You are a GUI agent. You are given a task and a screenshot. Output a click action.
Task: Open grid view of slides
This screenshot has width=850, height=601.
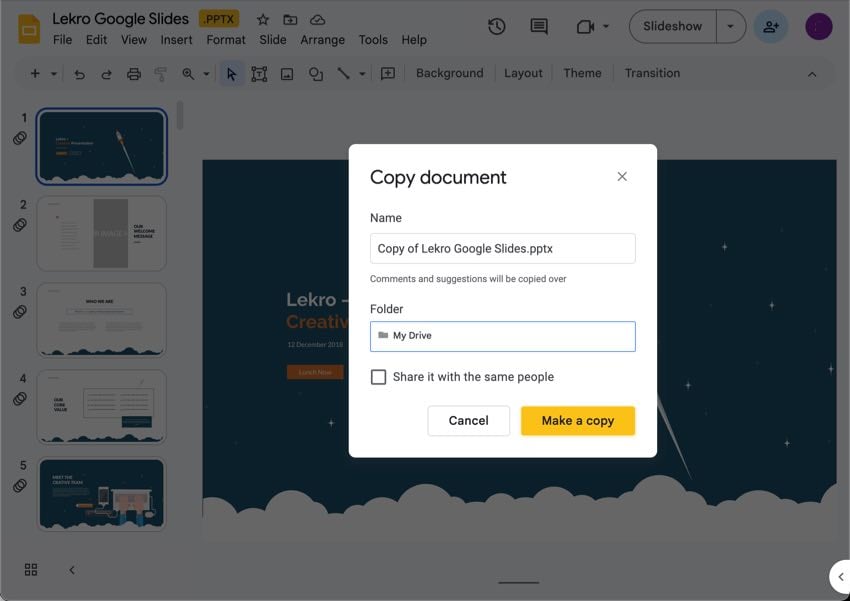coord(31,569)
